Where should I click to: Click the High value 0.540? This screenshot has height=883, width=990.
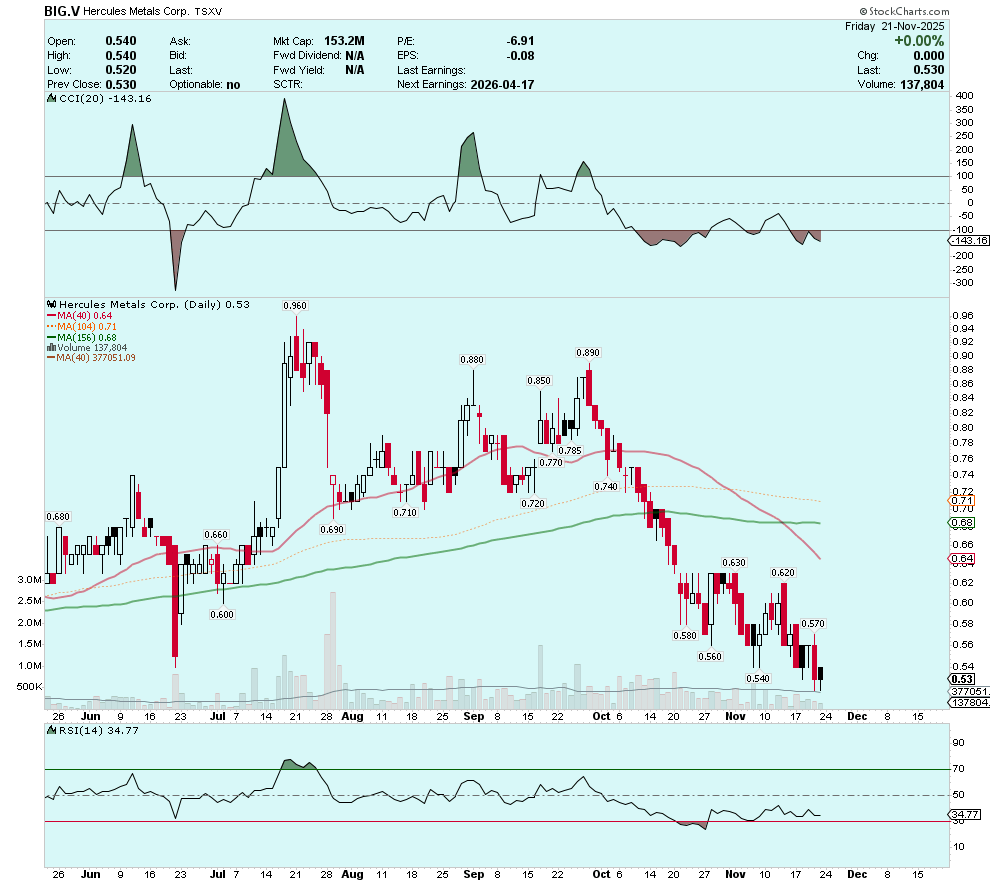pyautogui.click(x=121, y=56)
